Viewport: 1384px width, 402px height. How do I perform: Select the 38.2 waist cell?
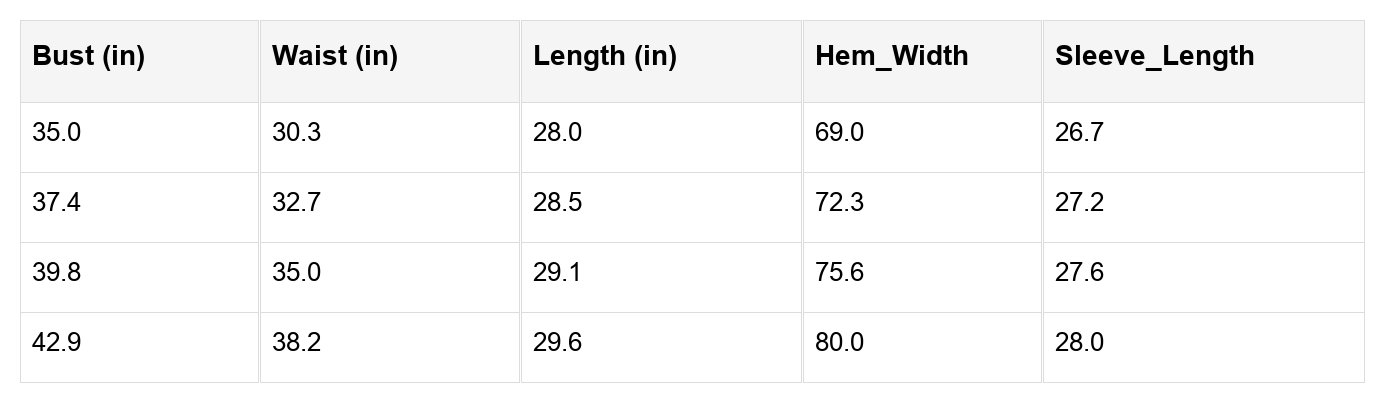coord(297,343)
